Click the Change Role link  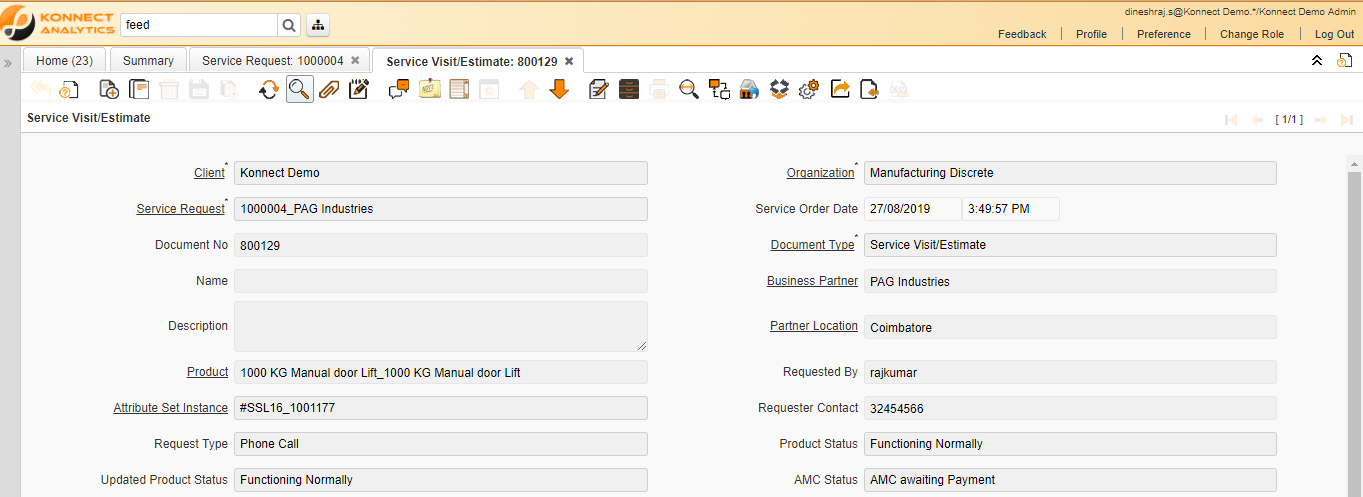[1252, 34]
